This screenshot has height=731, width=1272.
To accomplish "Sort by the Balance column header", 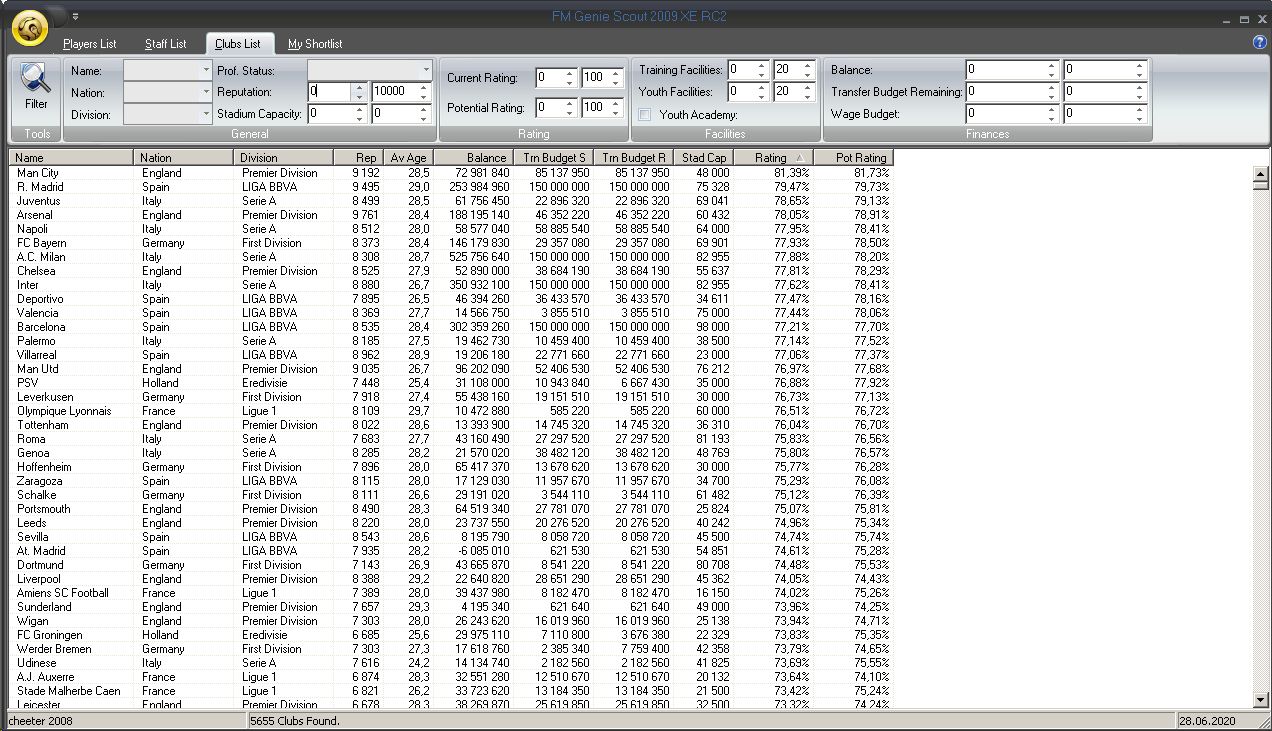I will [474, 158].
